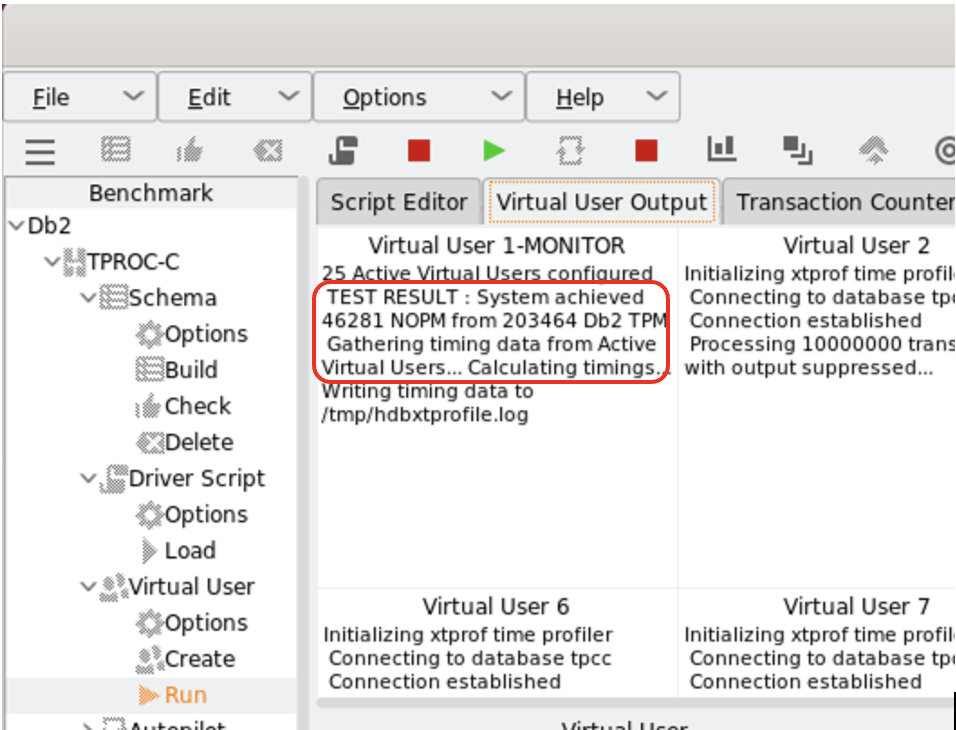Click the orange arrow icon beside Run

[149, 695]
